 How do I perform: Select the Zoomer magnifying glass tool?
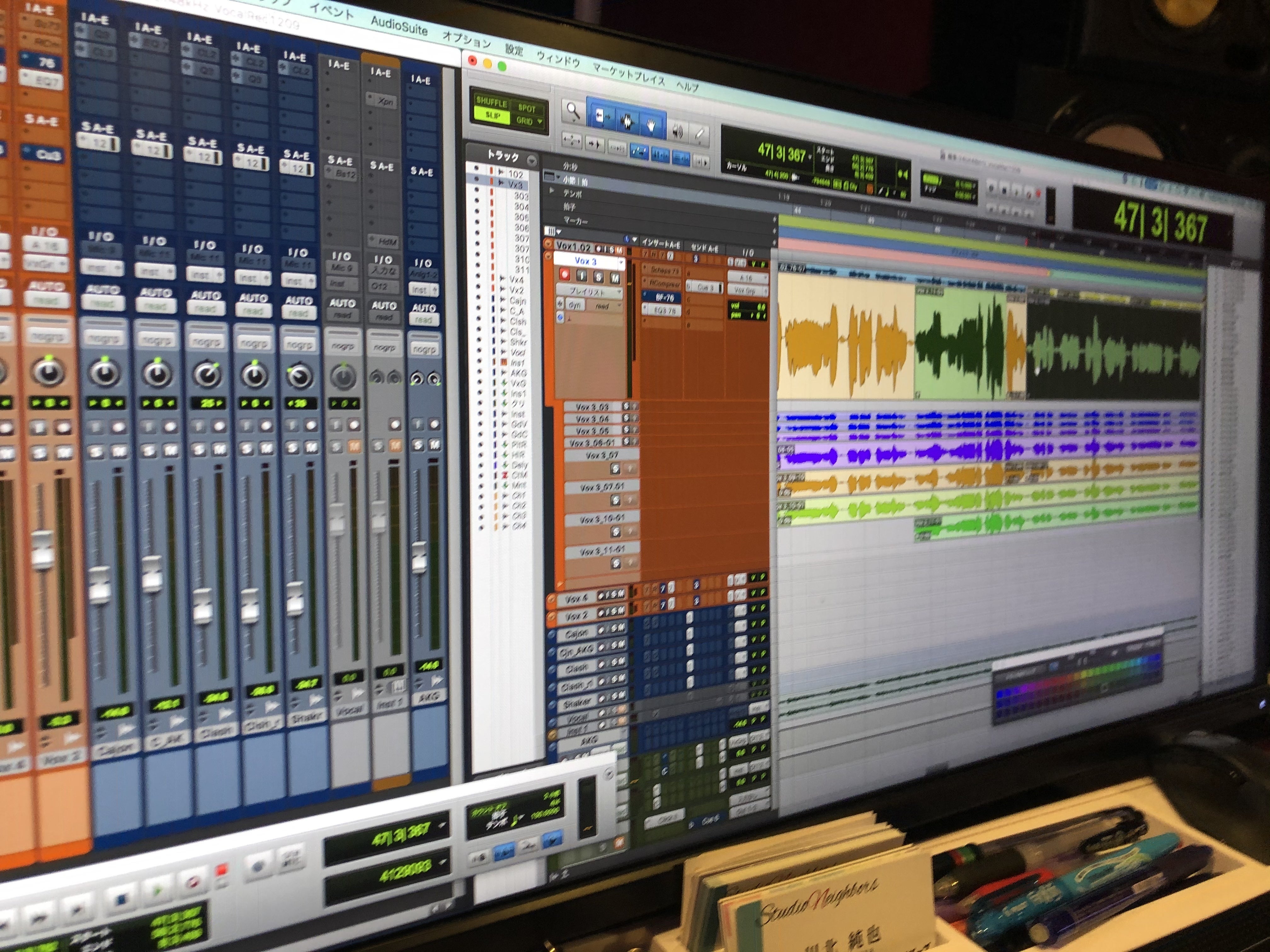[x=572, y=111]
